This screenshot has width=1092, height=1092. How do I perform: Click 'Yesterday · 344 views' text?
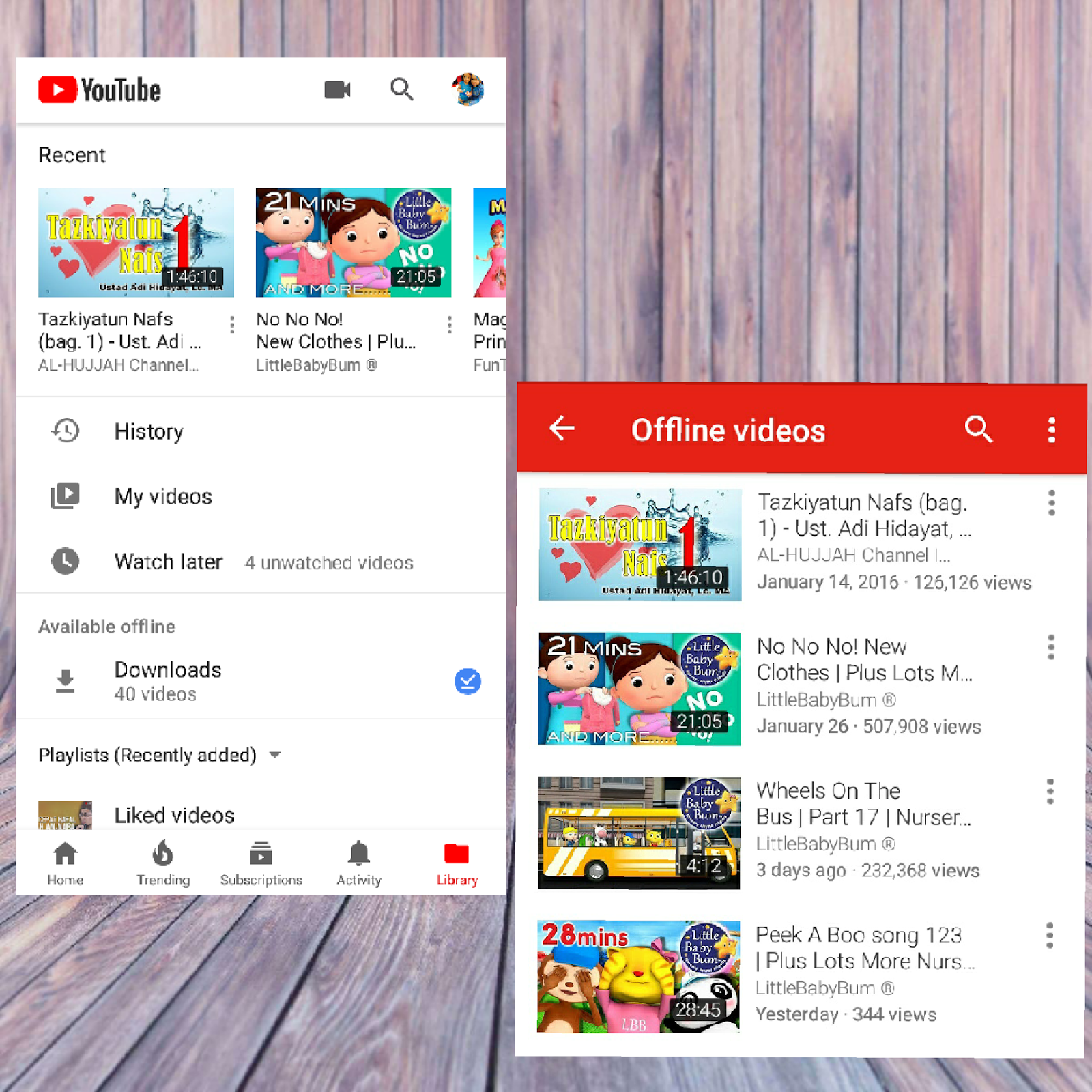tap(846, 1014)
